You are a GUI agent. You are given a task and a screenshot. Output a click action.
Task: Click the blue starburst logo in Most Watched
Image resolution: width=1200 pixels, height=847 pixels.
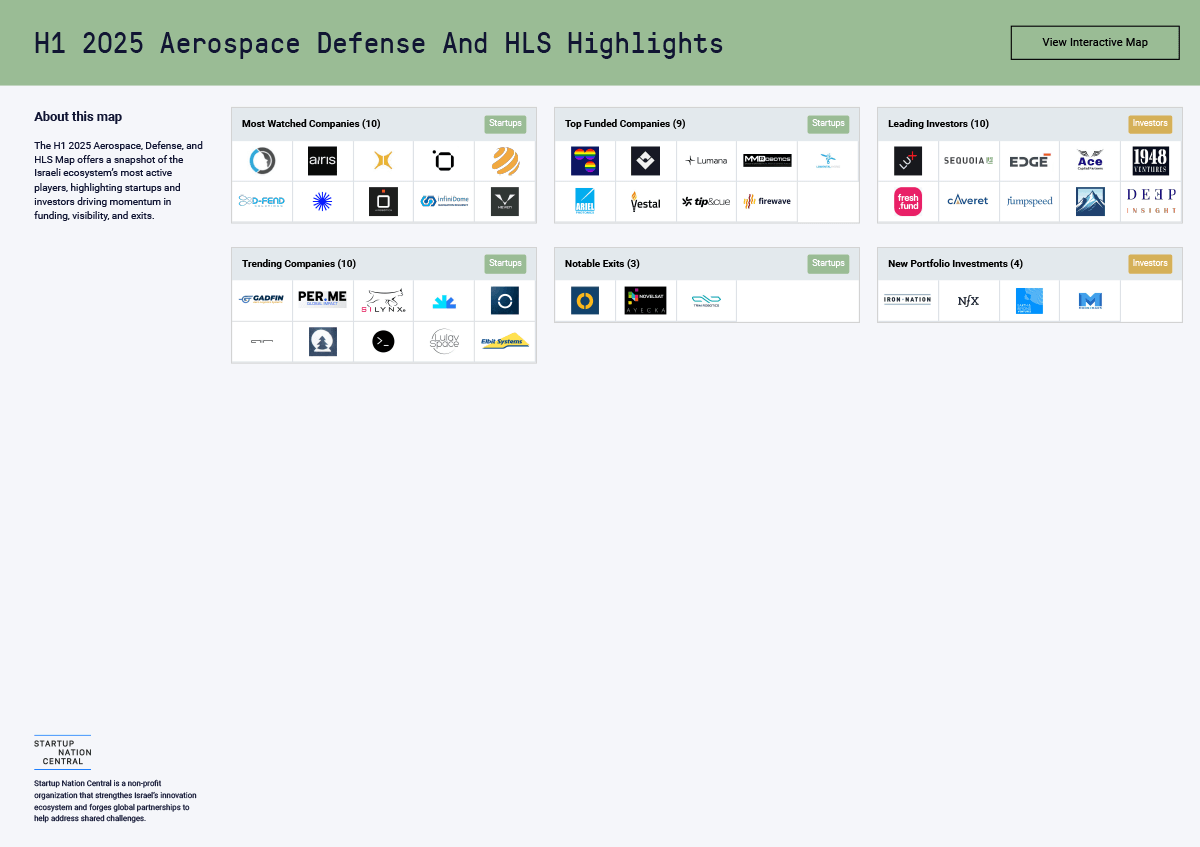[x=322, y=201]
